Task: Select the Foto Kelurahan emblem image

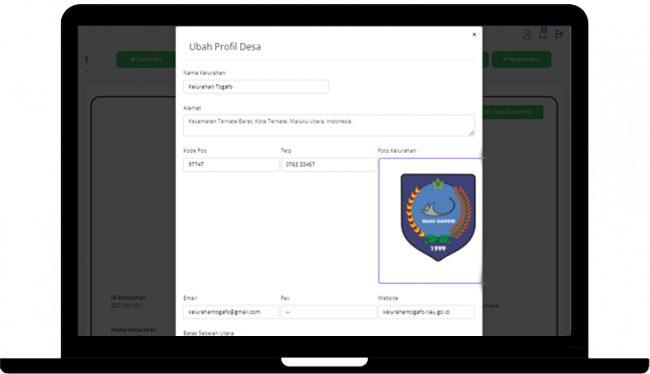Action: pos(438,217)
